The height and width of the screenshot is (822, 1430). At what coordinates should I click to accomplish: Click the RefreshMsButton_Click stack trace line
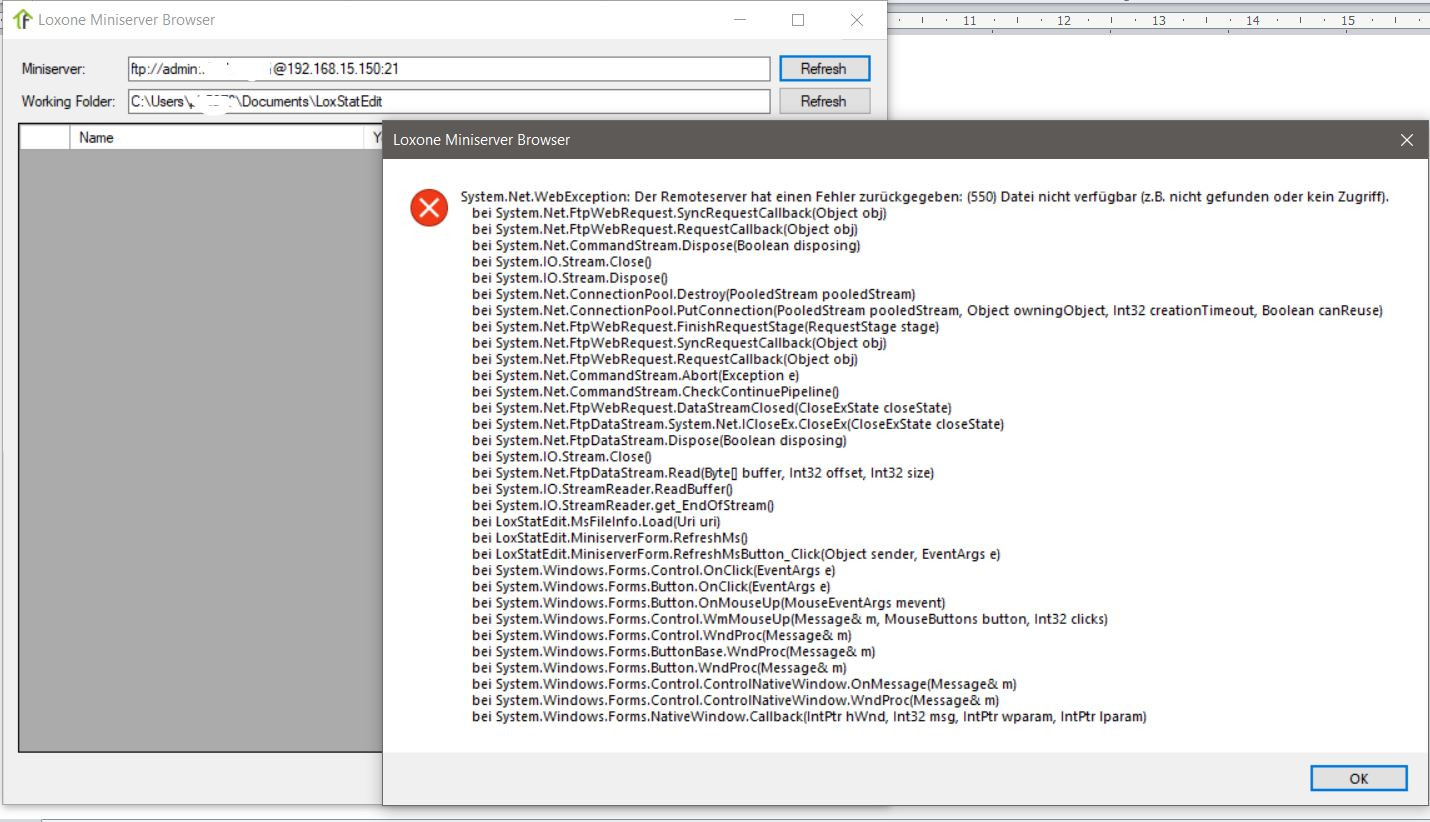pyautogui.click(x=736, y=554)
